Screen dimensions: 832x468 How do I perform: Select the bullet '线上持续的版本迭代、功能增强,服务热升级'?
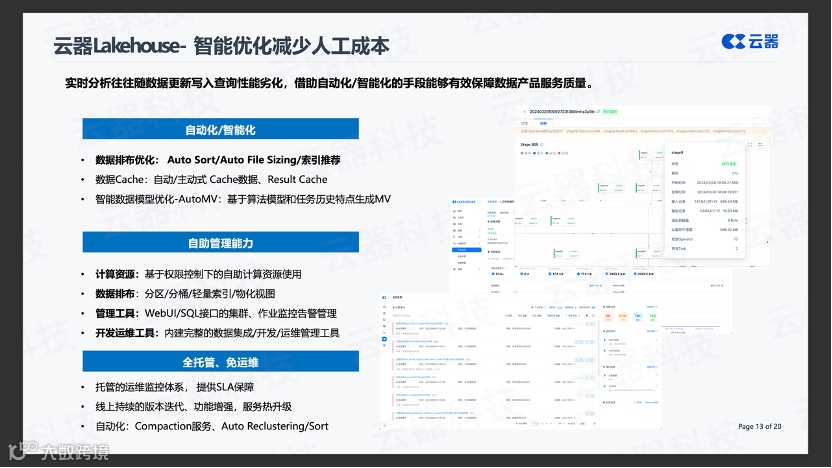click(194, 407)
